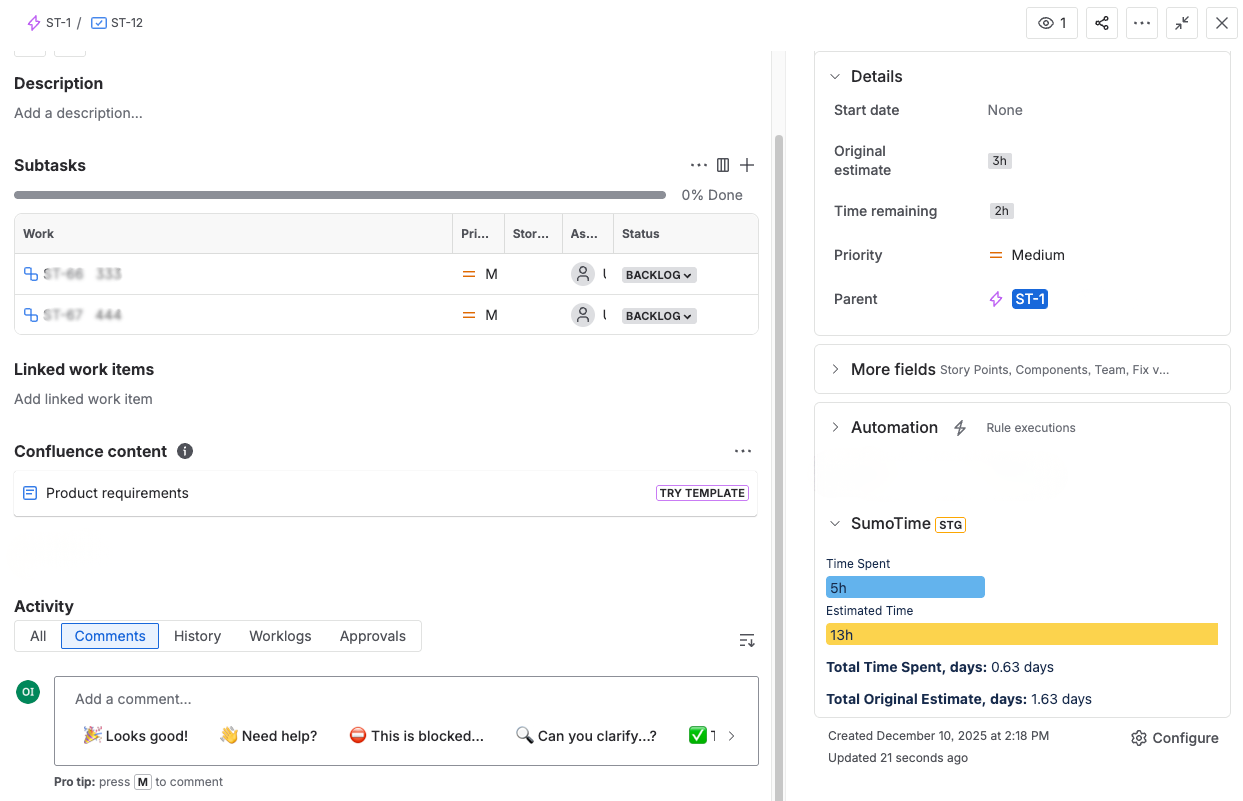Open the more actions ellipsis in header
The height and width of the screenshot is (801, 1243).
[1141, 23]
